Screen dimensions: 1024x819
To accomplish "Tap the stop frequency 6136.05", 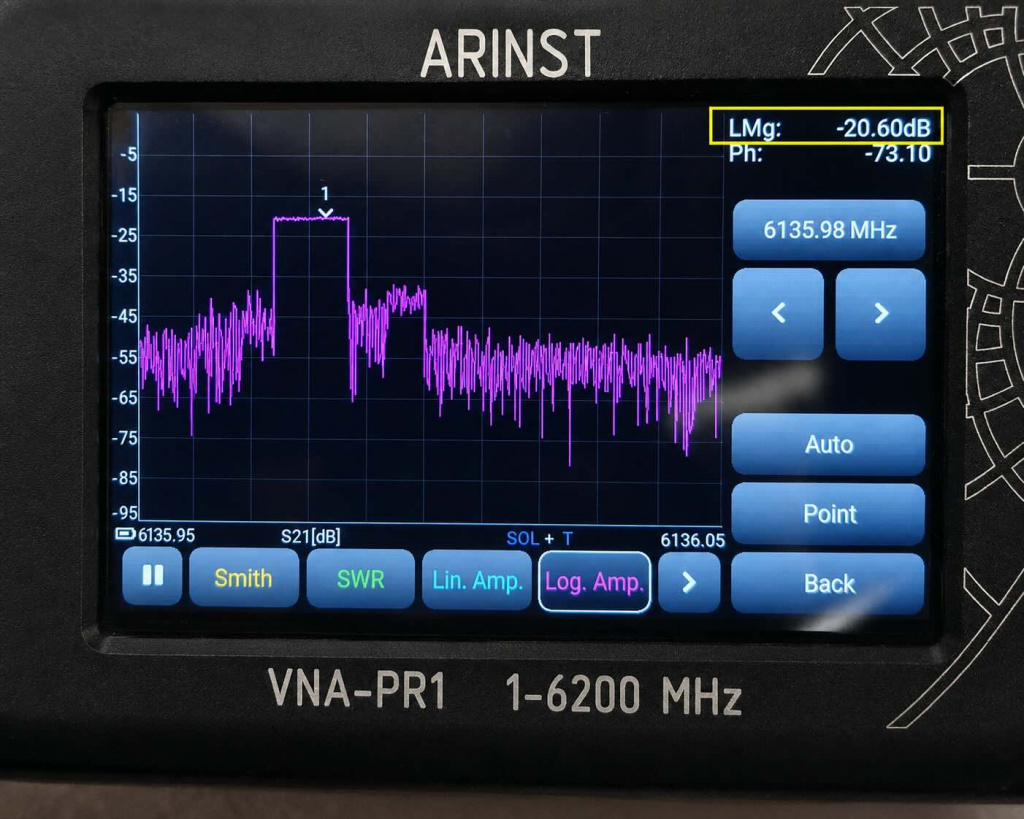I will coord(692,540).
